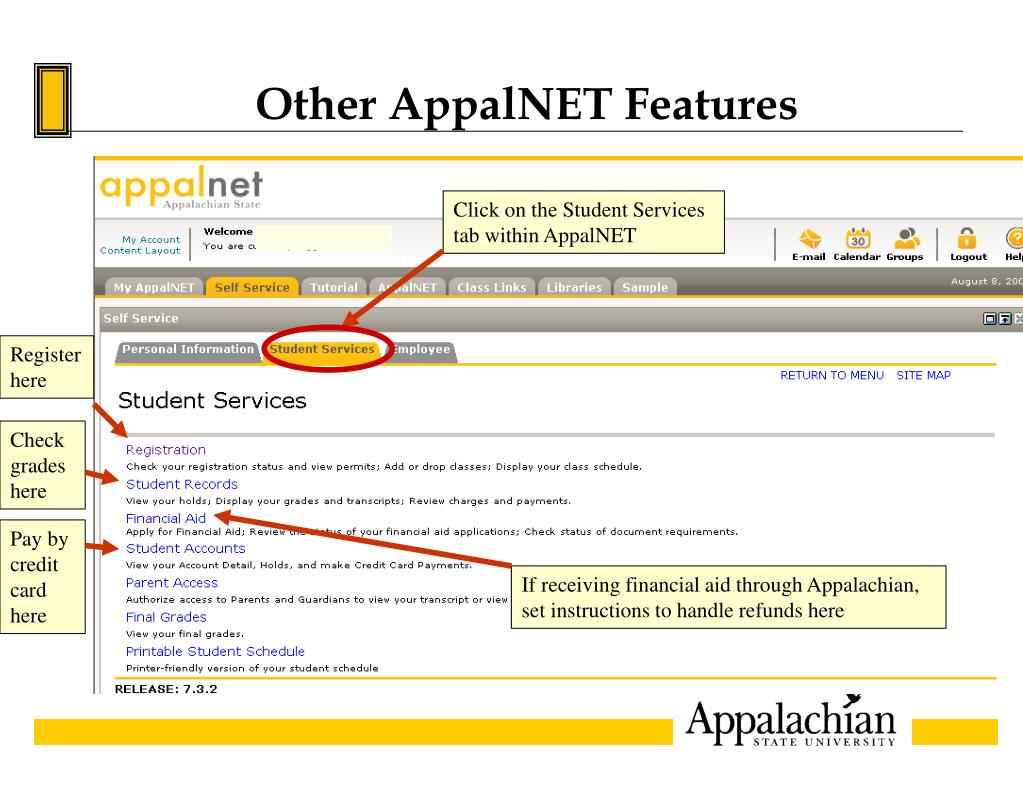
Task: Click the RELEASE: 7.3.2 text
Action: click(166, 689)
